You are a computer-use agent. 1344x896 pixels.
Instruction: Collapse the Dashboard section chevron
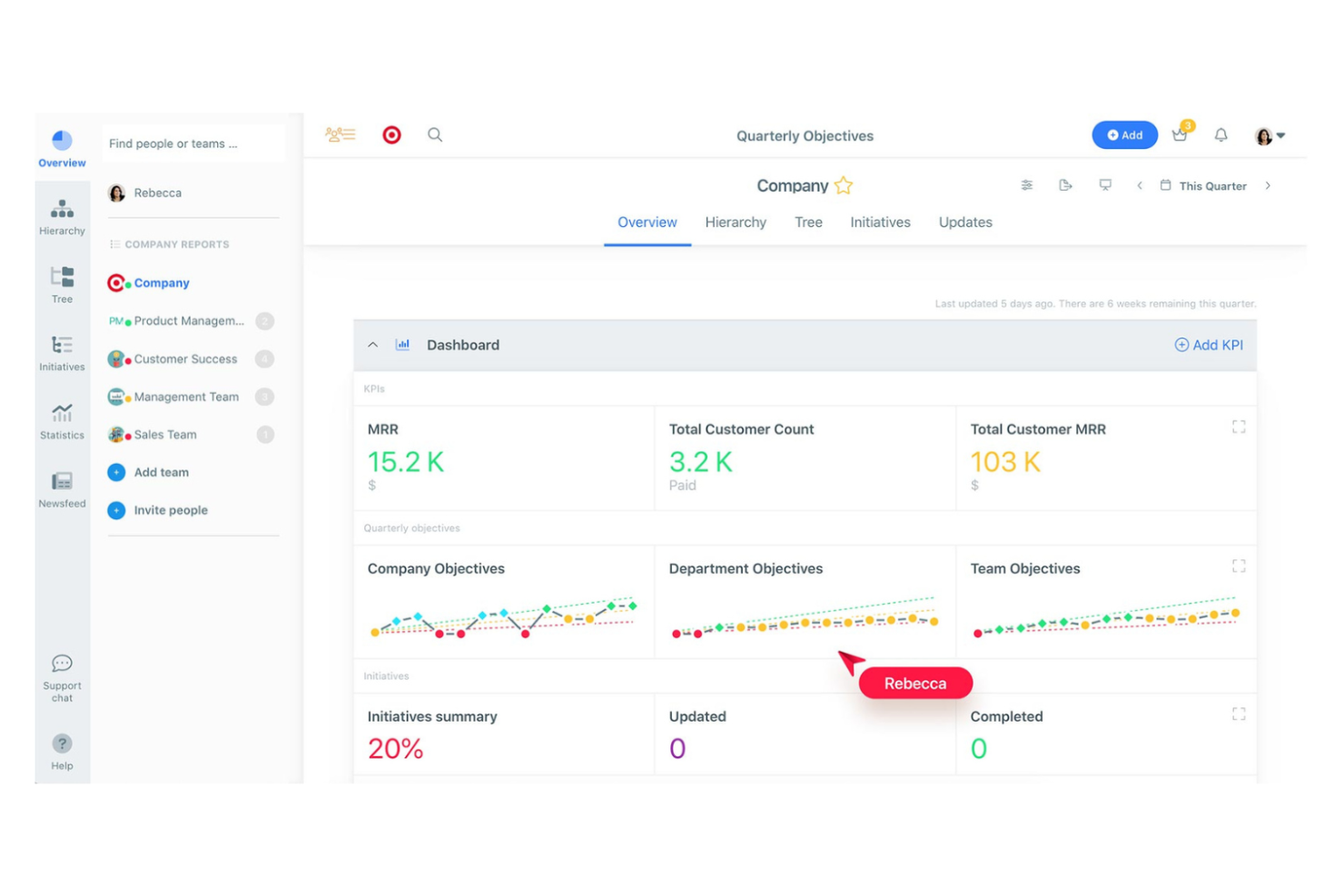(372, 345)
